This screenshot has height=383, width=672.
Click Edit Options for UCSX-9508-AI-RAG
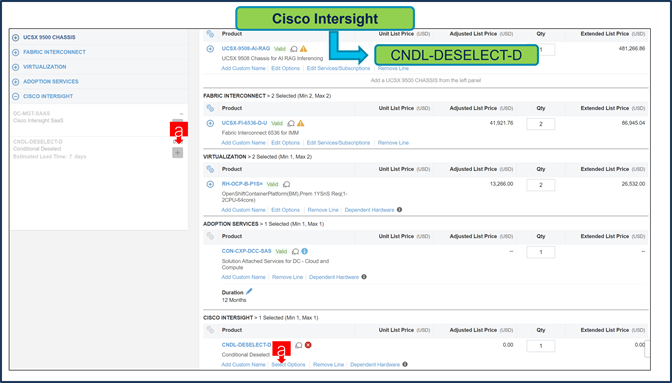click(285, 69)
